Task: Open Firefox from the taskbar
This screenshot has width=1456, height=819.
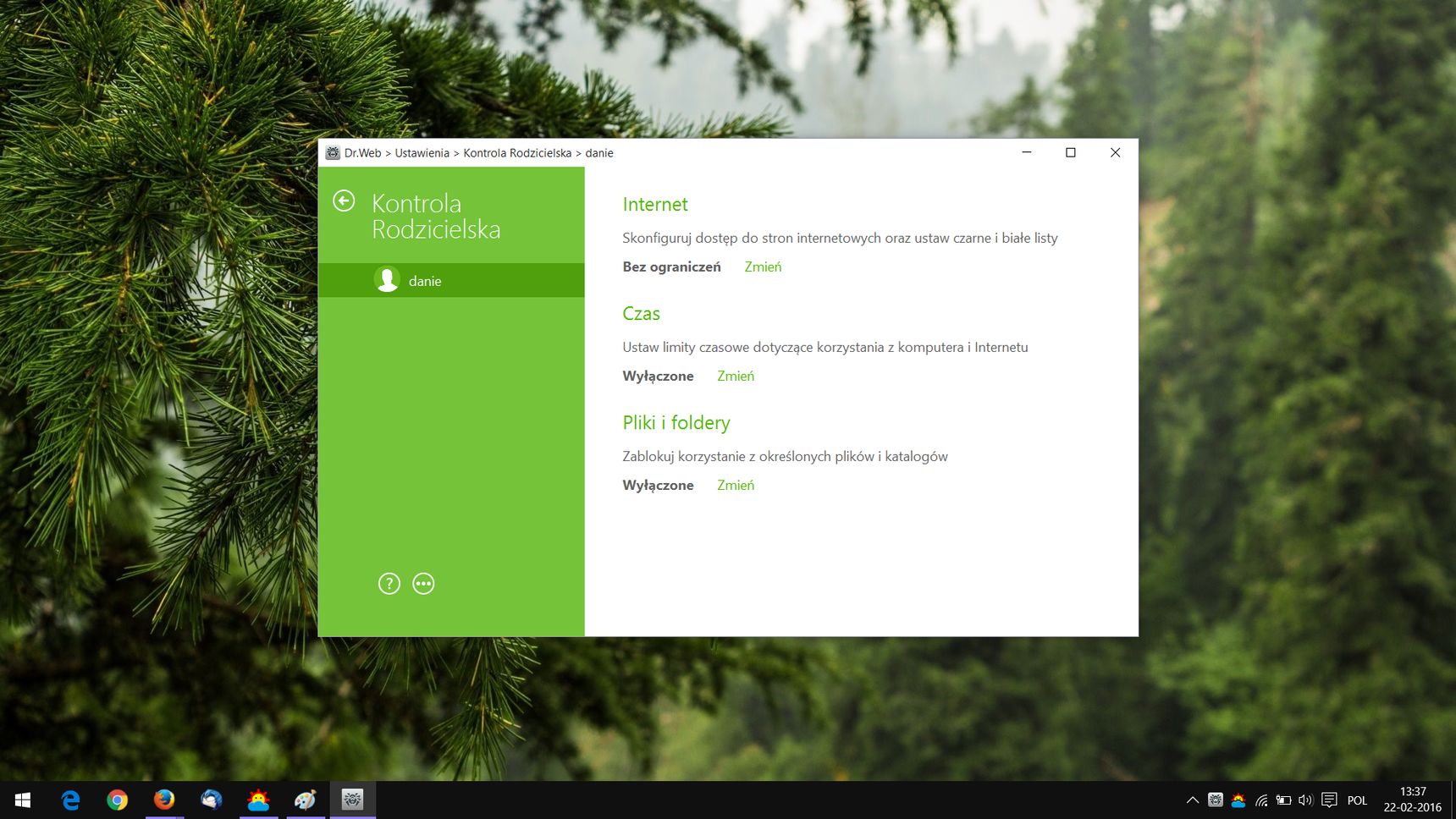Action: pos(164,800)
